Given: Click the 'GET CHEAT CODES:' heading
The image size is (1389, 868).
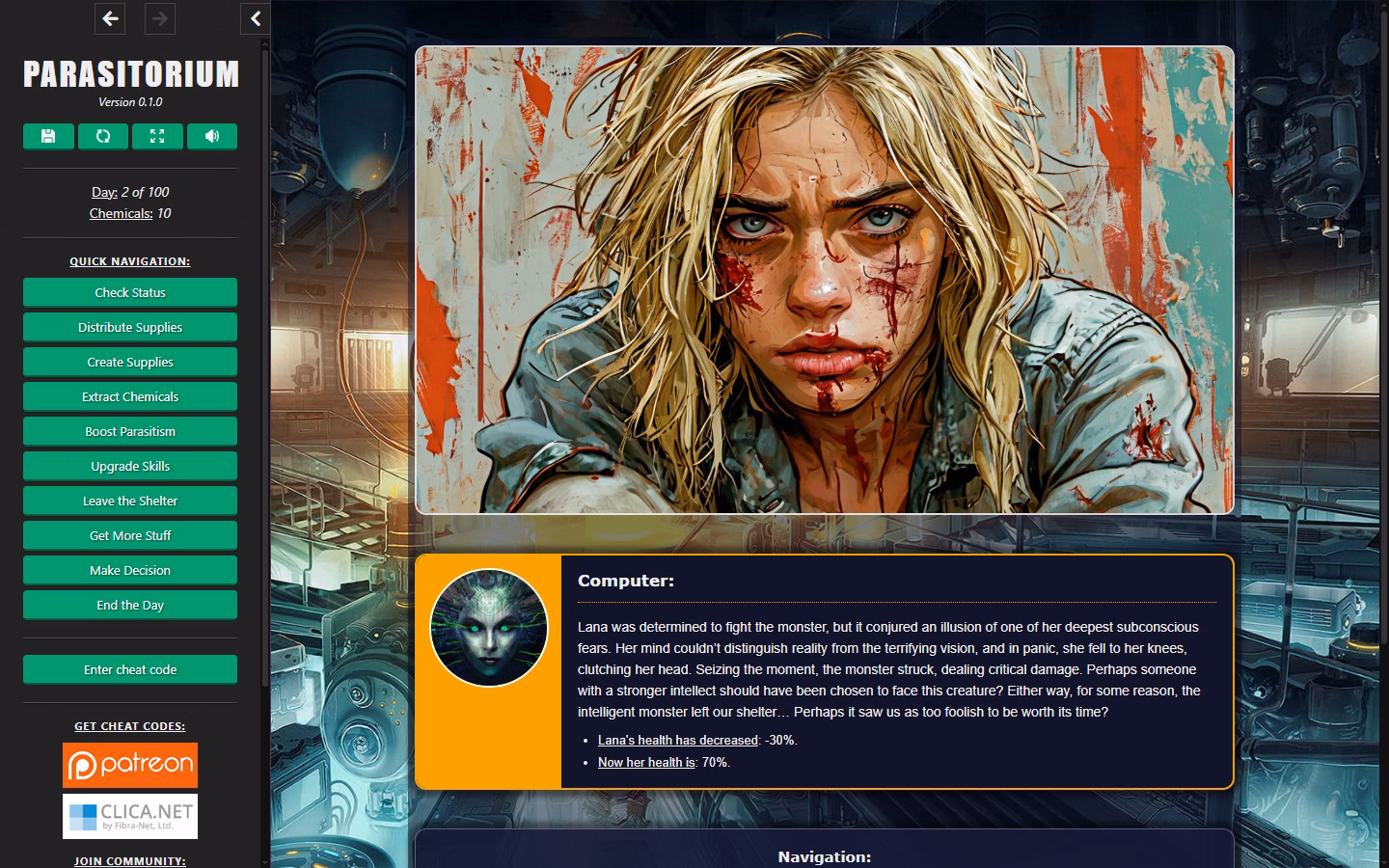Looking at the screenshot, I should tap(130, 726).
